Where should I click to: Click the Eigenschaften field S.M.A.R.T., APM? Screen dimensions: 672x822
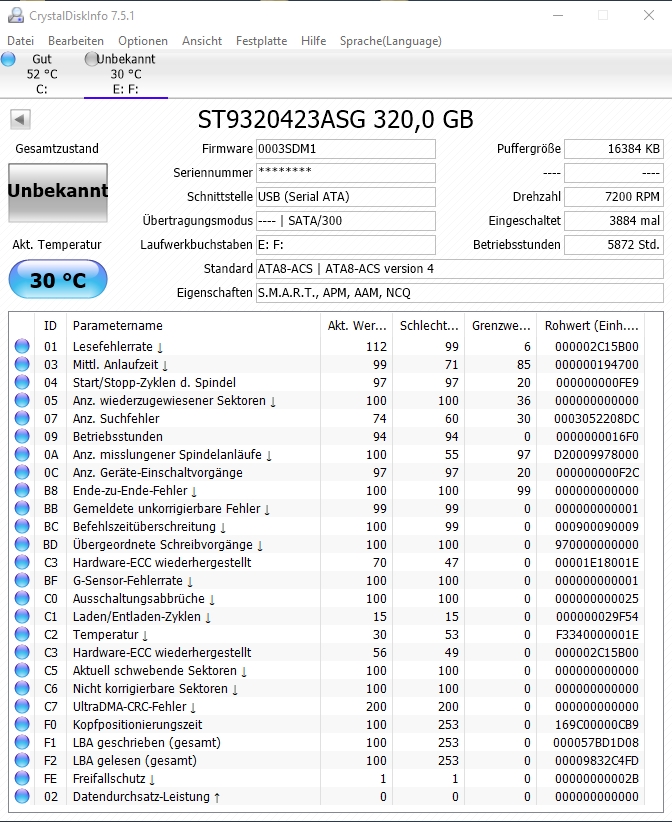pos(460,293)
